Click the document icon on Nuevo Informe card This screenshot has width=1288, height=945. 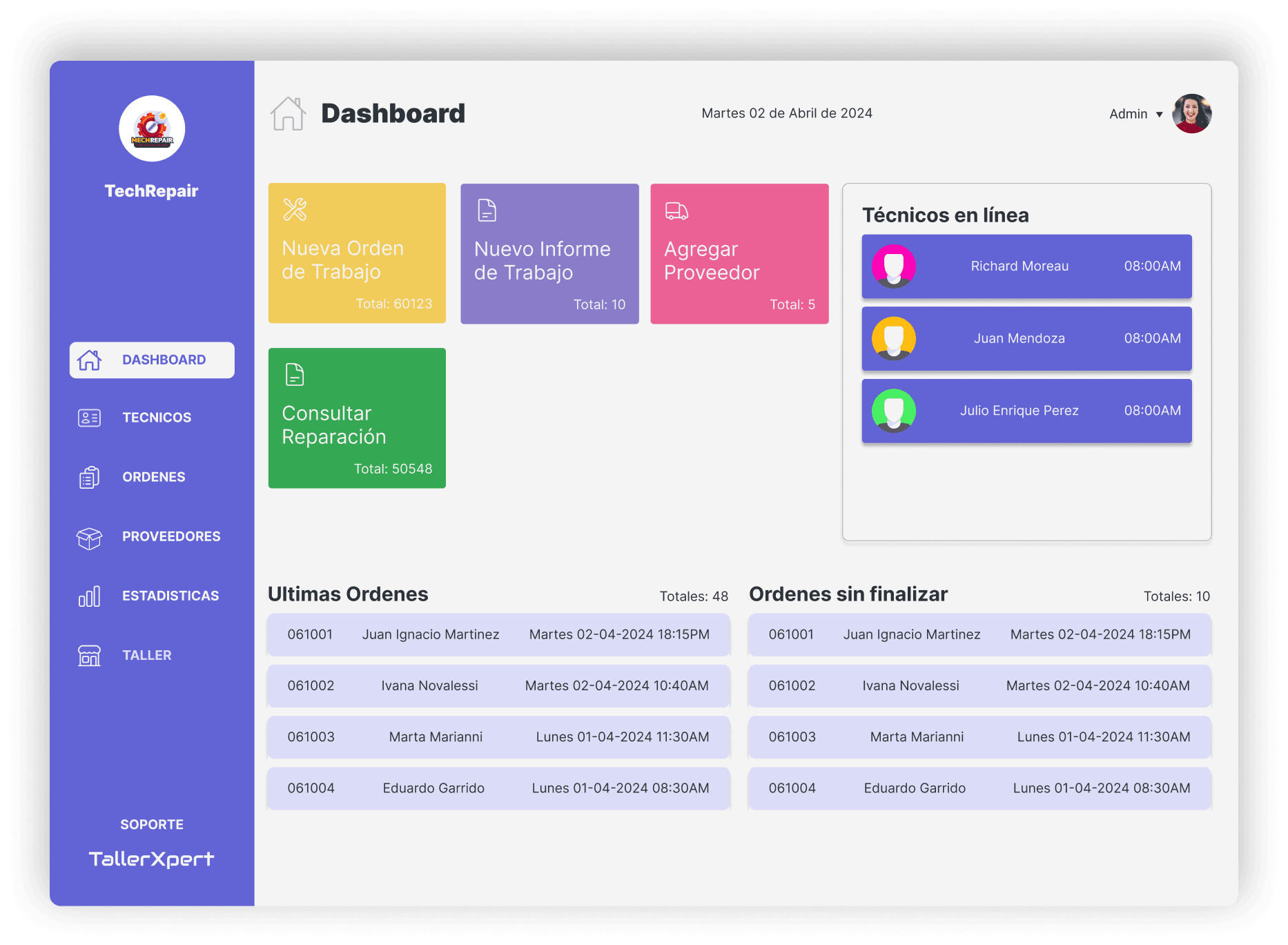(487, 209)
